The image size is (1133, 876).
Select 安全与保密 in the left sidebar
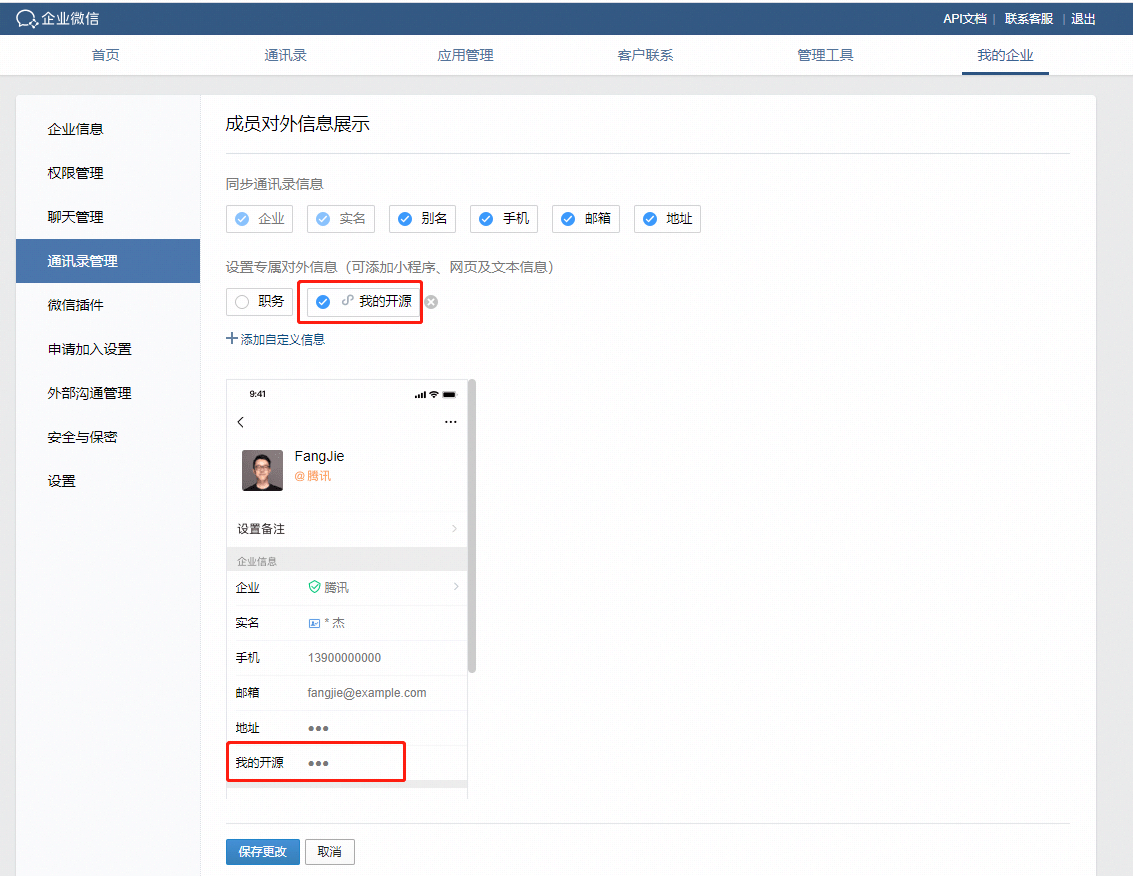(x=82, y=437)
